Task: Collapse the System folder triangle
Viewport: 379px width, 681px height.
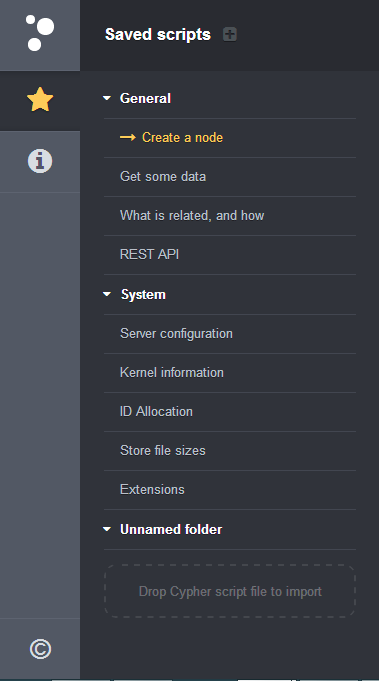Action: pos(107,294)
